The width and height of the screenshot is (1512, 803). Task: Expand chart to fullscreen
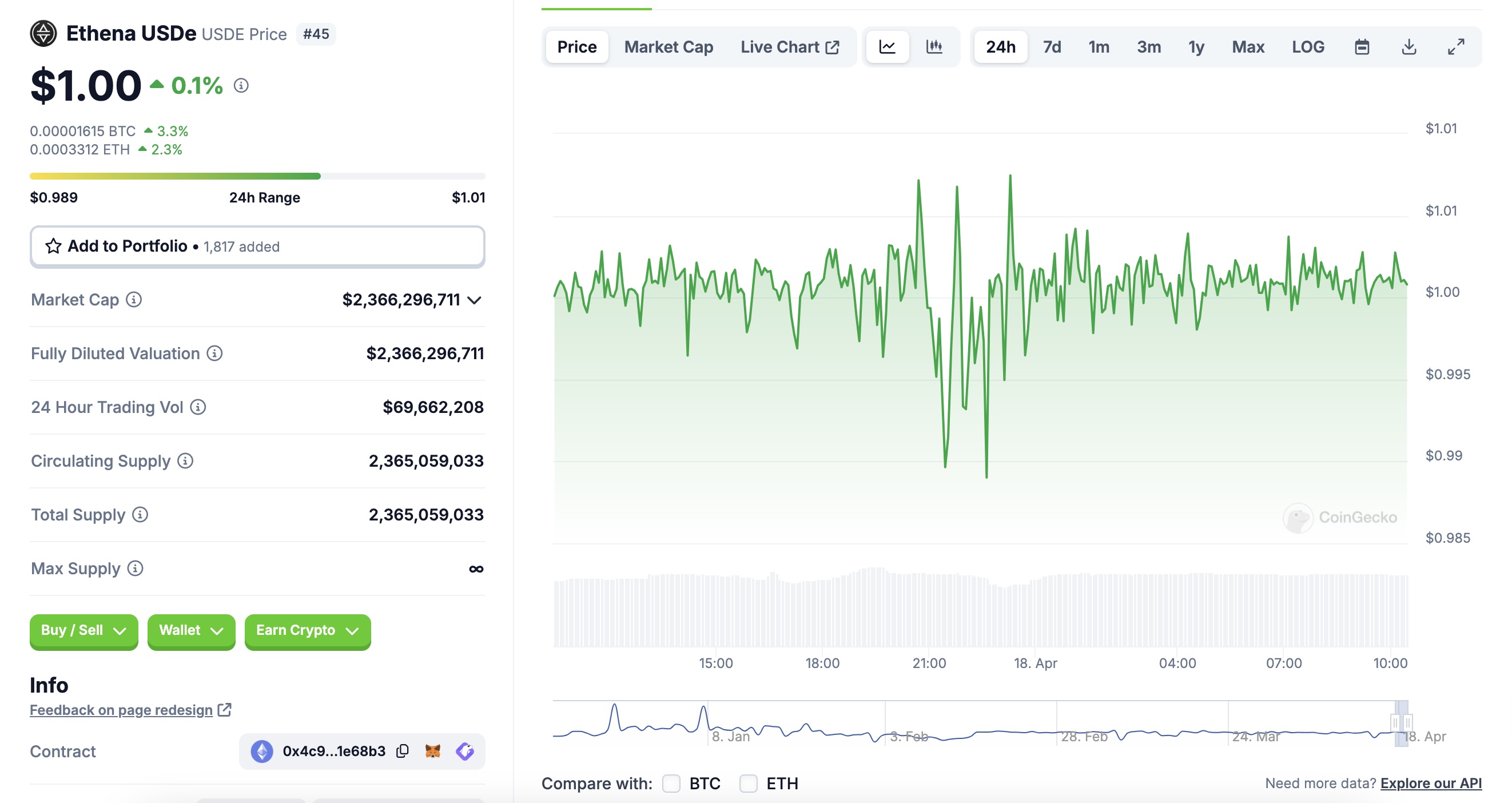[x=1455, y=47]
